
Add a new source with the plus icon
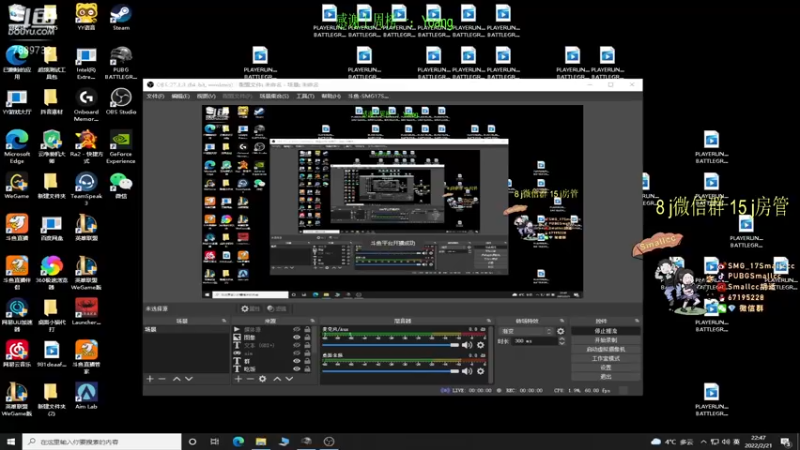click(238, 379)
